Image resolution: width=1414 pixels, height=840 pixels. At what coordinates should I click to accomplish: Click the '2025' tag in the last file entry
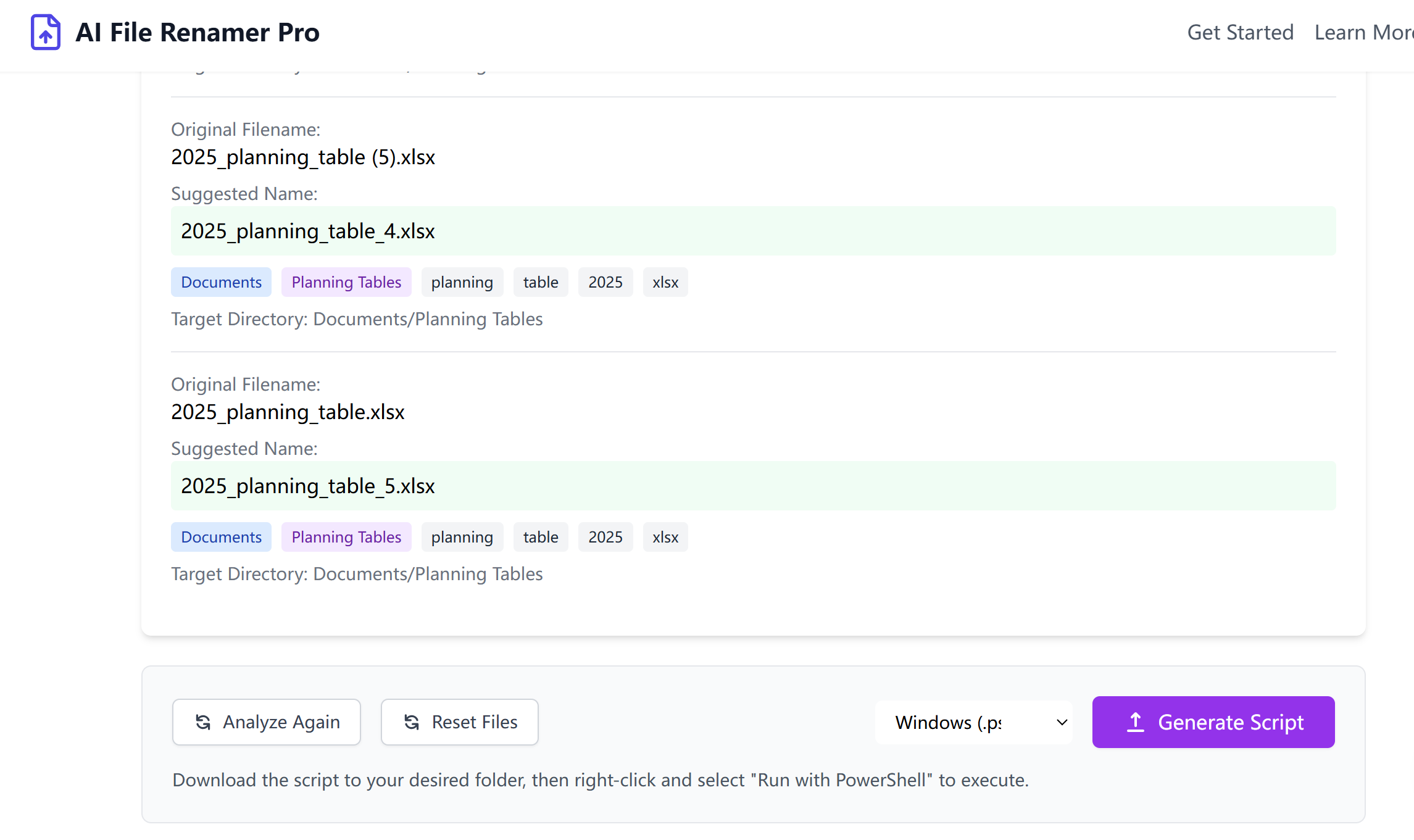pos(605,537)
